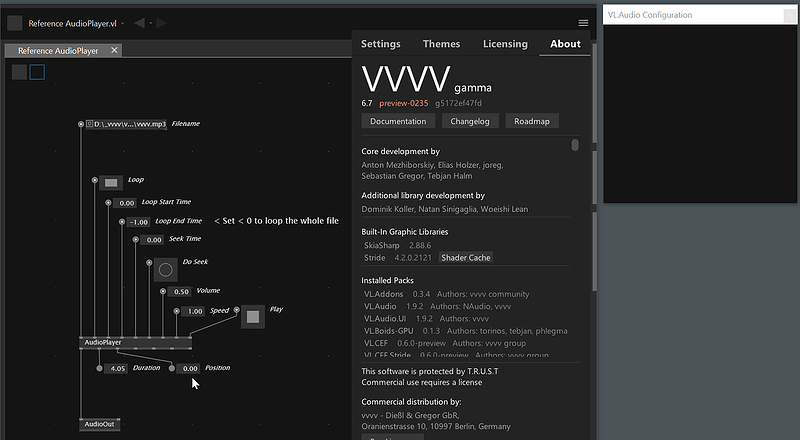Viewport: 800px width, 440px height.
Task: Click the Volume pin circle
Action: tap(163, 291)
